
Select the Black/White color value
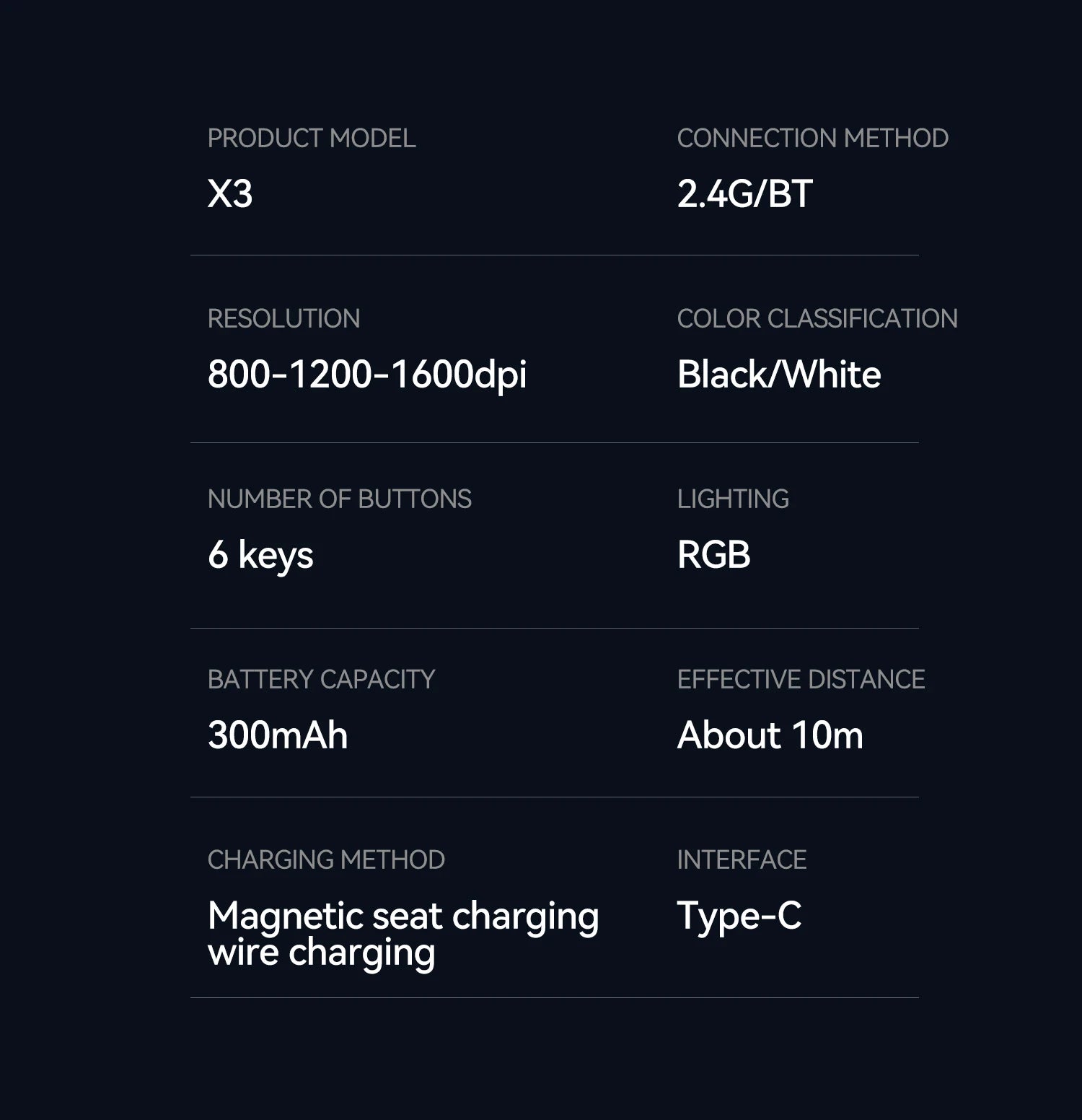pyautogui.click(x=778, y=375)
